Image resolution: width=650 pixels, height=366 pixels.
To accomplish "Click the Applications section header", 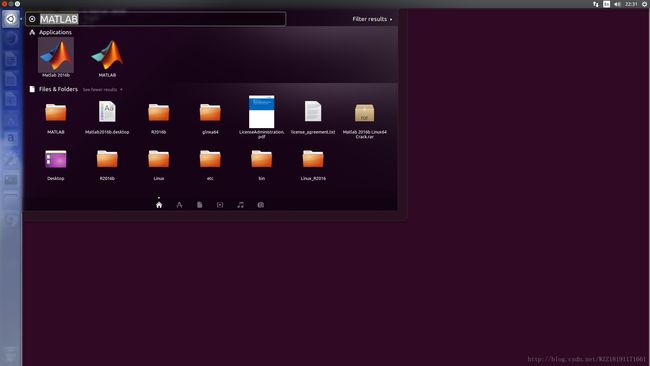I will click(55, 32).
